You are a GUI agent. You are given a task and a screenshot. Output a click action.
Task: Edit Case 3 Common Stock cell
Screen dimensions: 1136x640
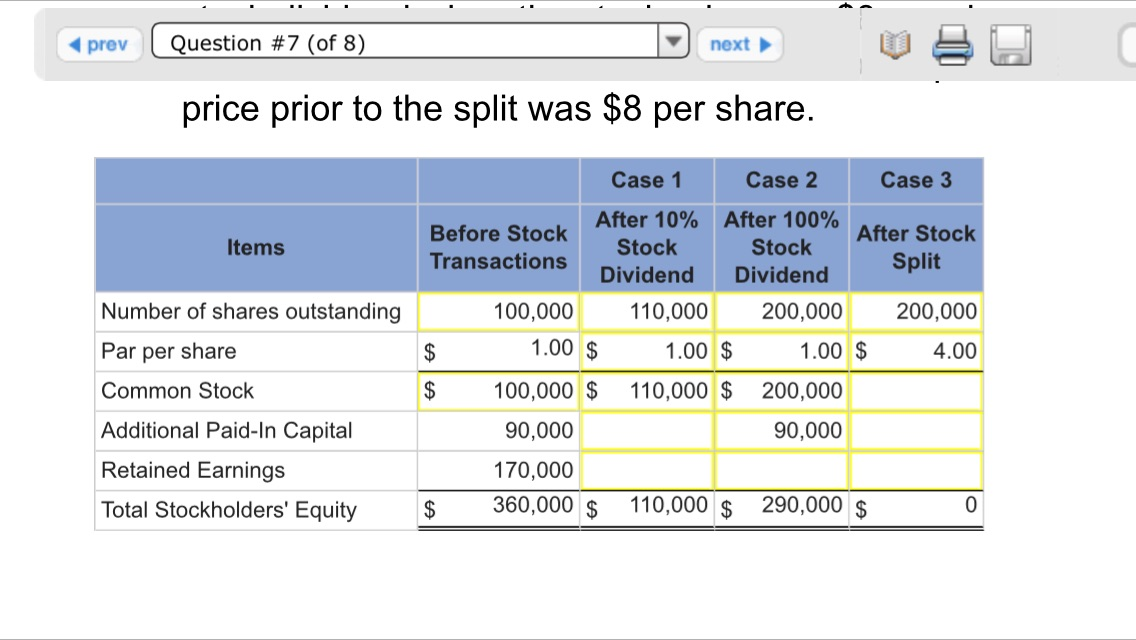pyautogui.click(x=916, y=391)
